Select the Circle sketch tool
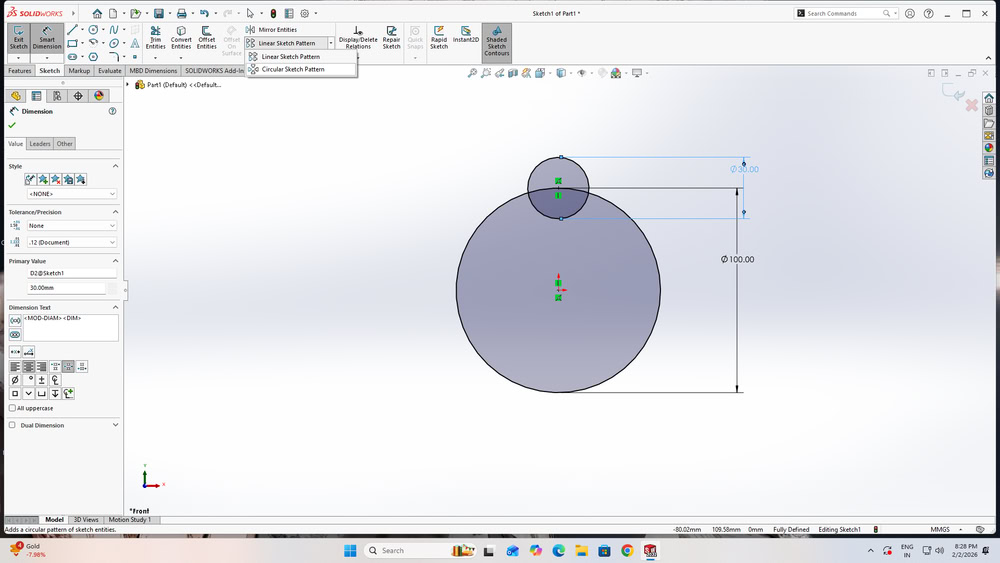Viewport: 1000px width, 563px height. click(94, 29)
